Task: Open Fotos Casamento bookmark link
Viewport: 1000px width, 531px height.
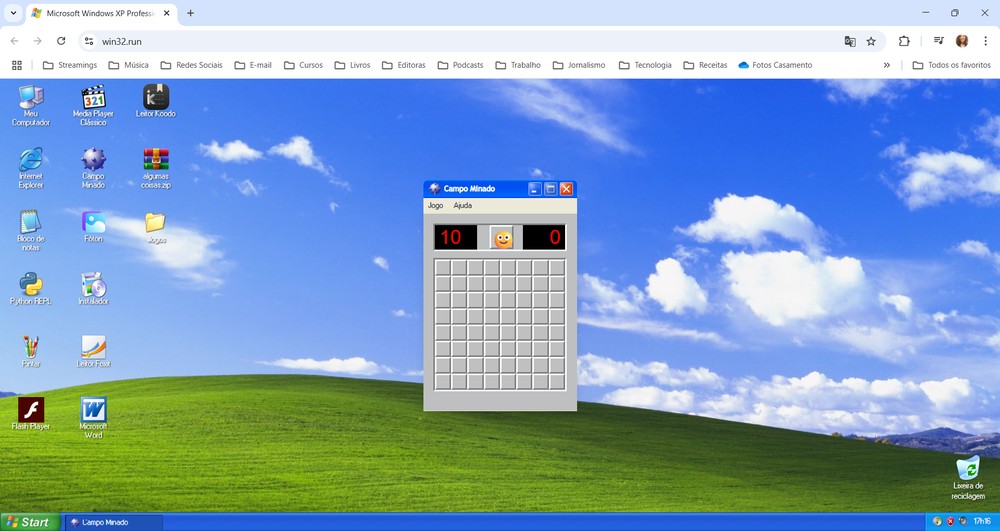Action: coord(775,65)
